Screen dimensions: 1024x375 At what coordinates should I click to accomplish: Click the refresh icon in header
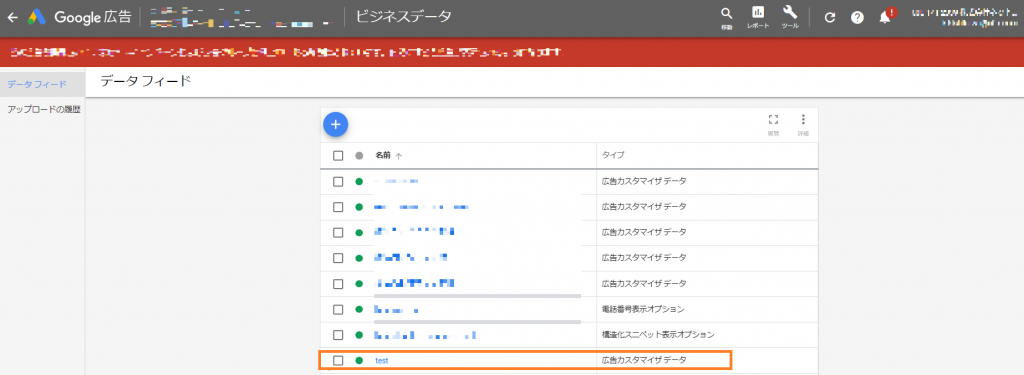tap(830, 18)
